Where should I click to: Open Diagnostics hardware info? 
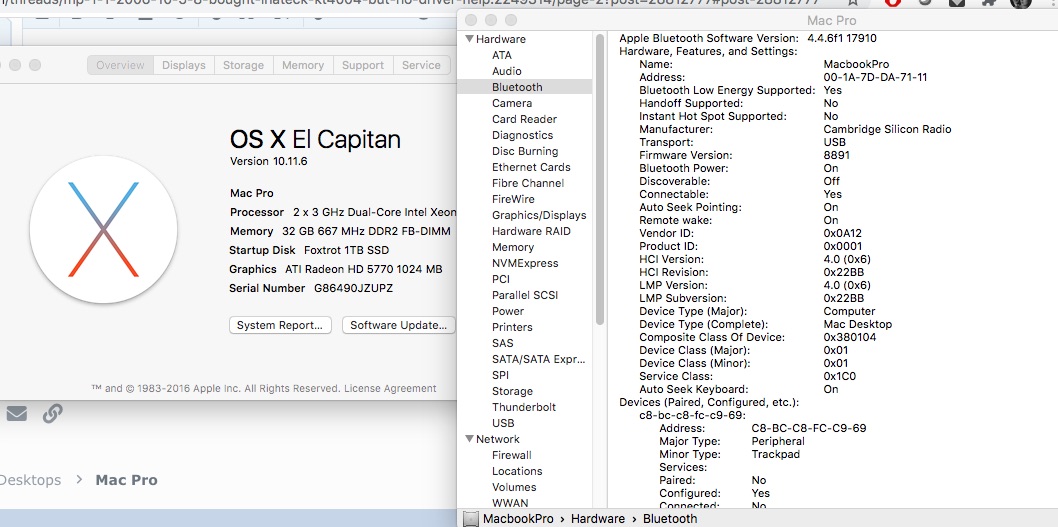522,135
